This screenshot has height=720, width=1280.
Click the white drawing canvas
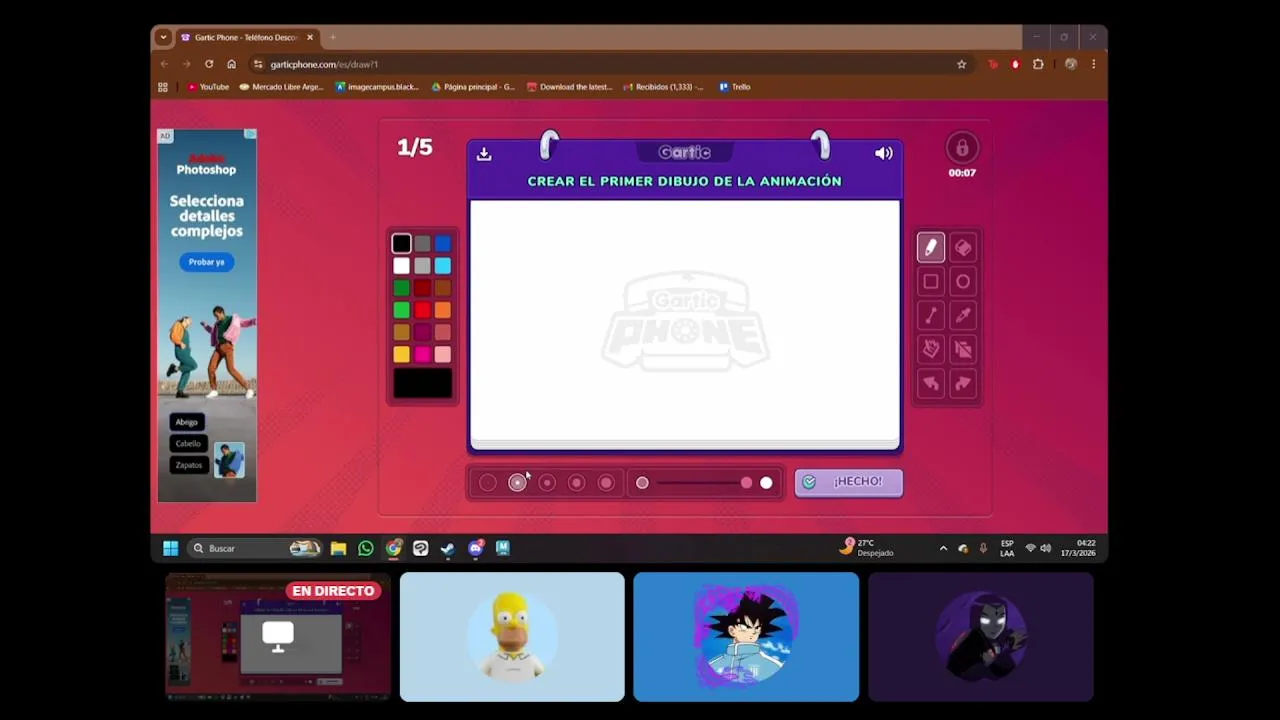685,320
